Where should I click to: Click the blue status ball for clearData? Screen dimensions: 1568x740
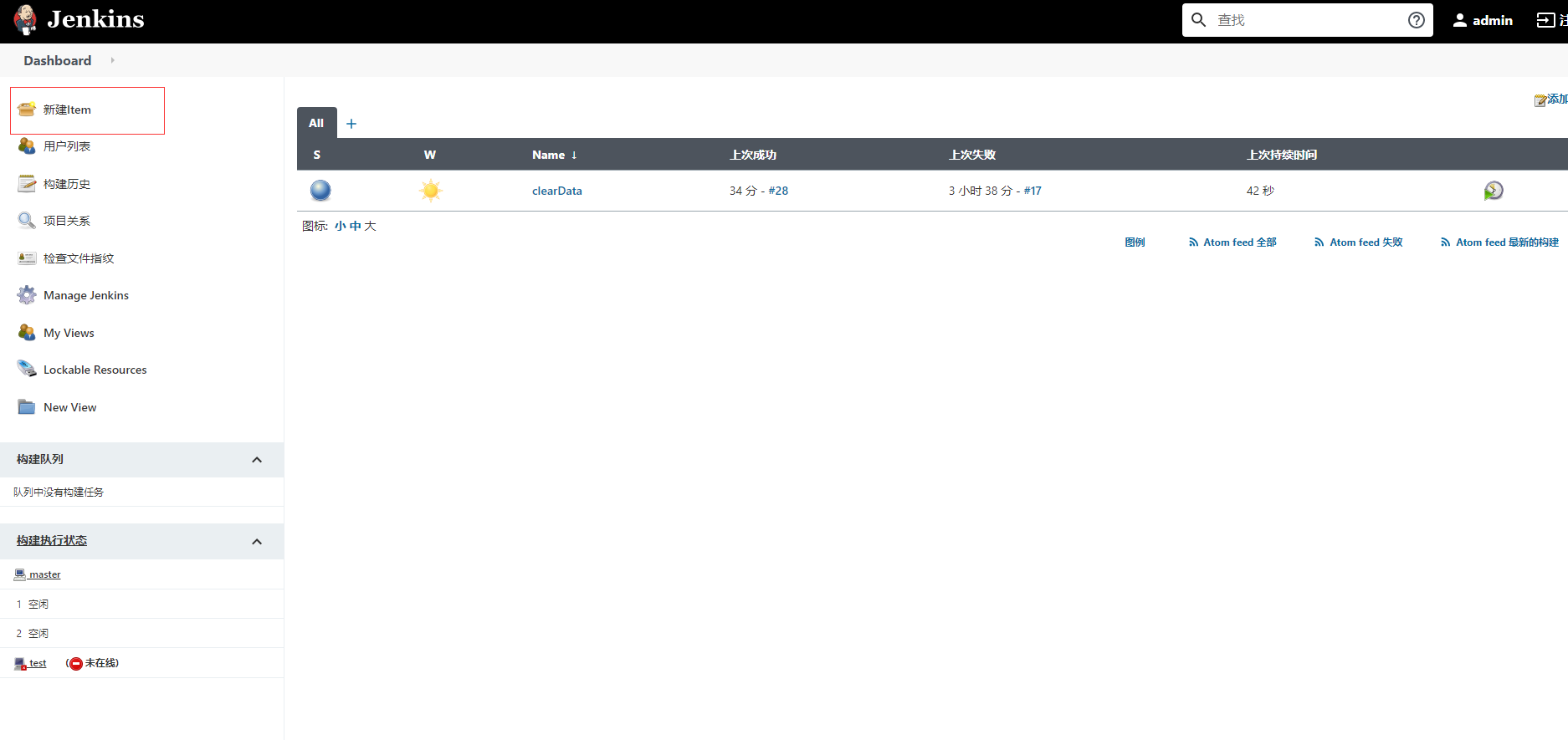320,191
